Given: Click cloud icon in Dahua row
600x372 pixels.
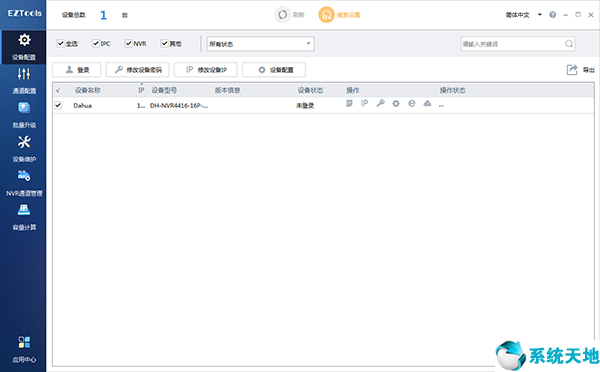Looking at the screenshot, I should [427, 103].
